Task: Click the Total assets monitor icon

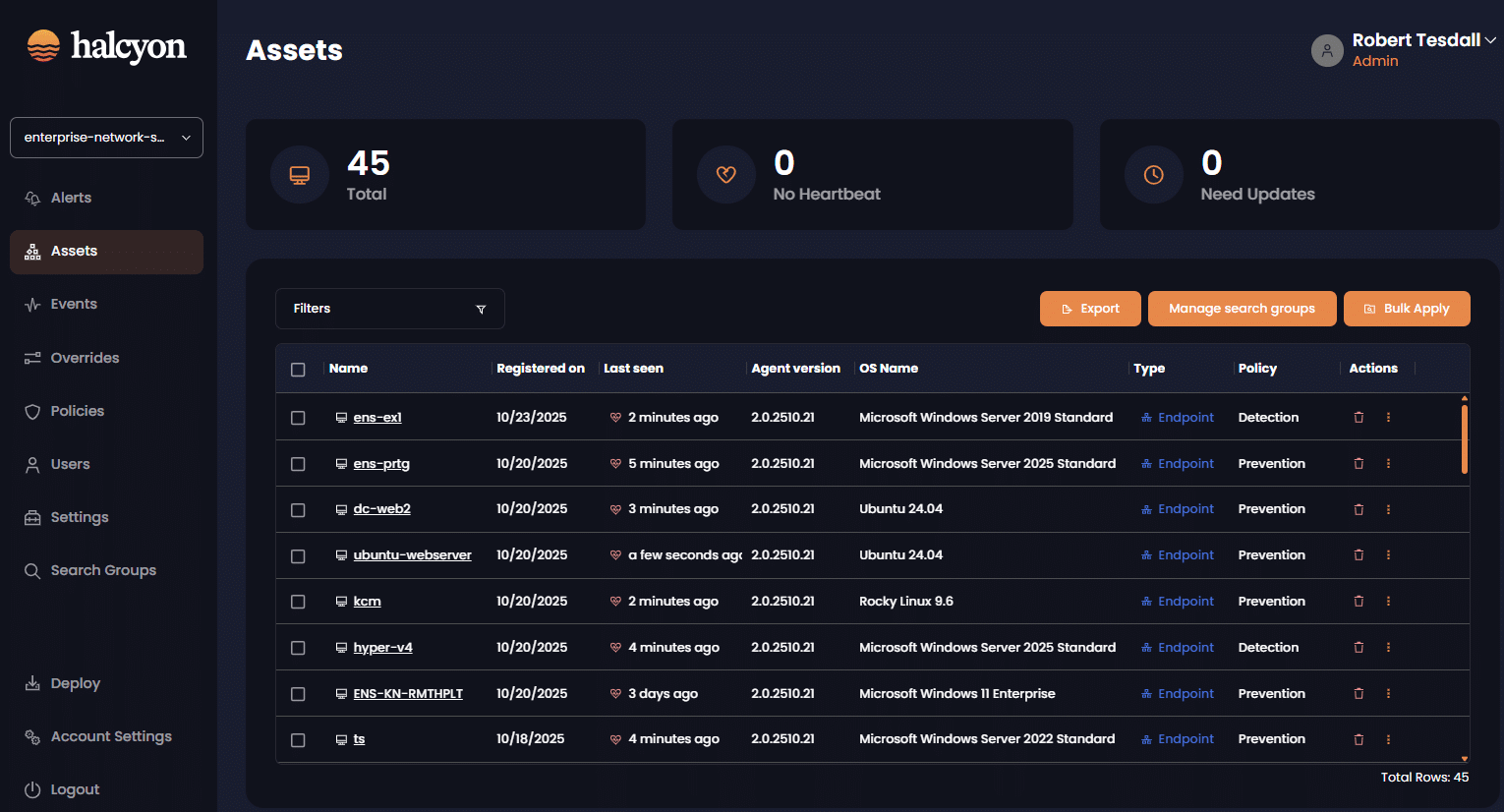Action: pos(299,175)
